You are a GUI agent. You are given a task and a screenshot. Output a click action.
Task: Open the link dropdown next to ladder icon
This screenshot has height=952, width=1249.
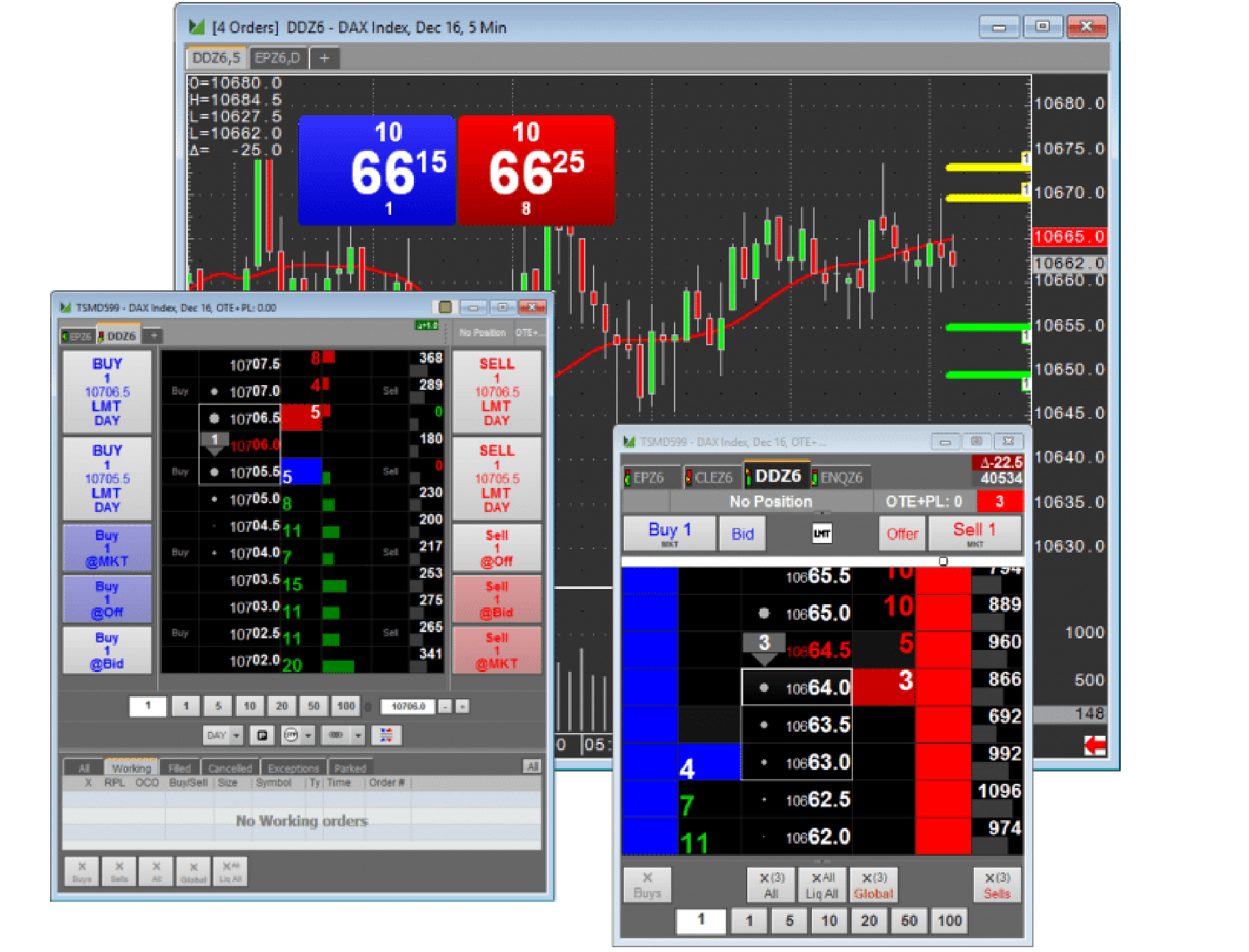click(358, 736)
